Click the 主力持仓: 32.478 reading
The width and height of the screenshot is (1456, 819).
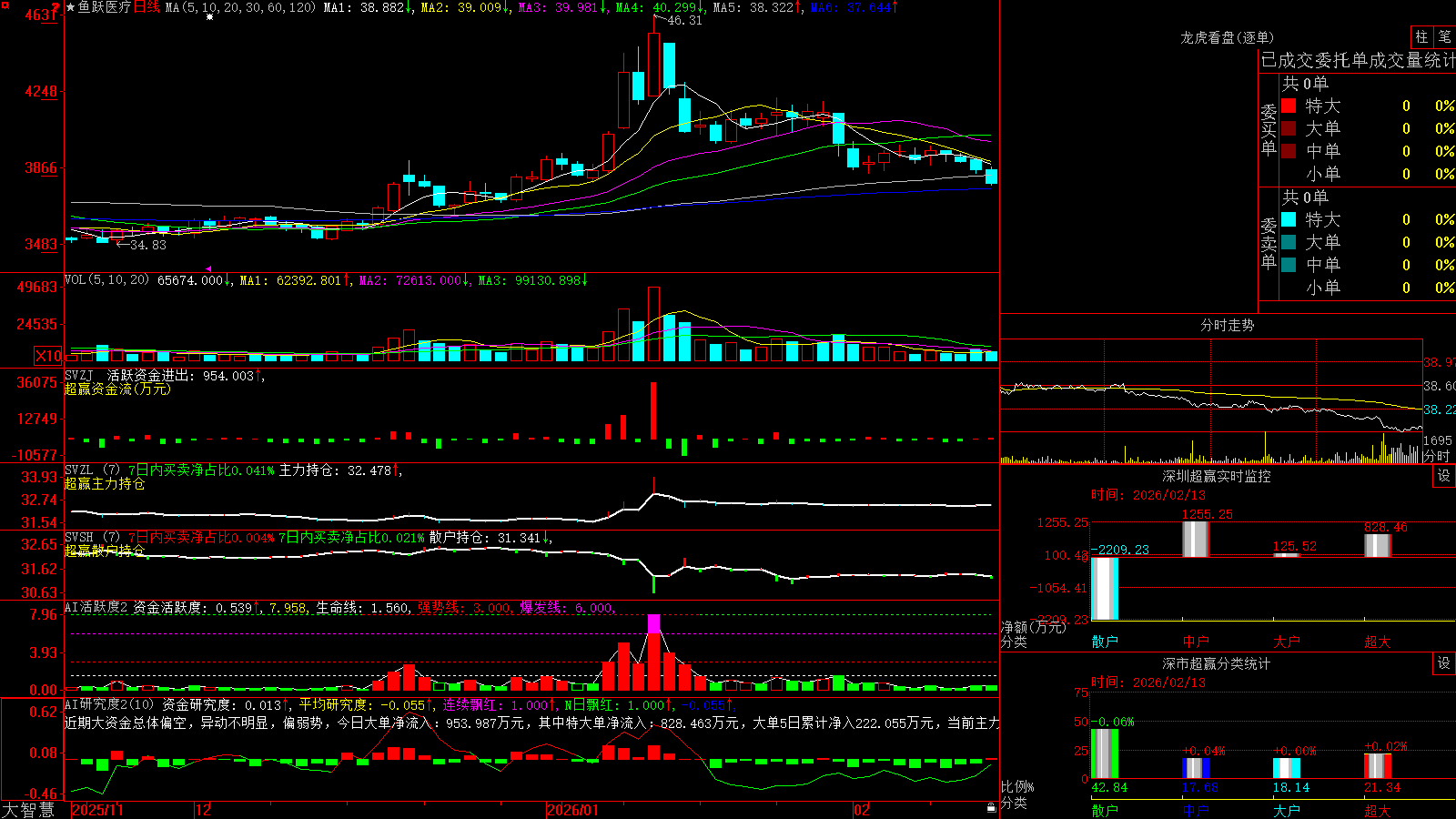[335, 470]
